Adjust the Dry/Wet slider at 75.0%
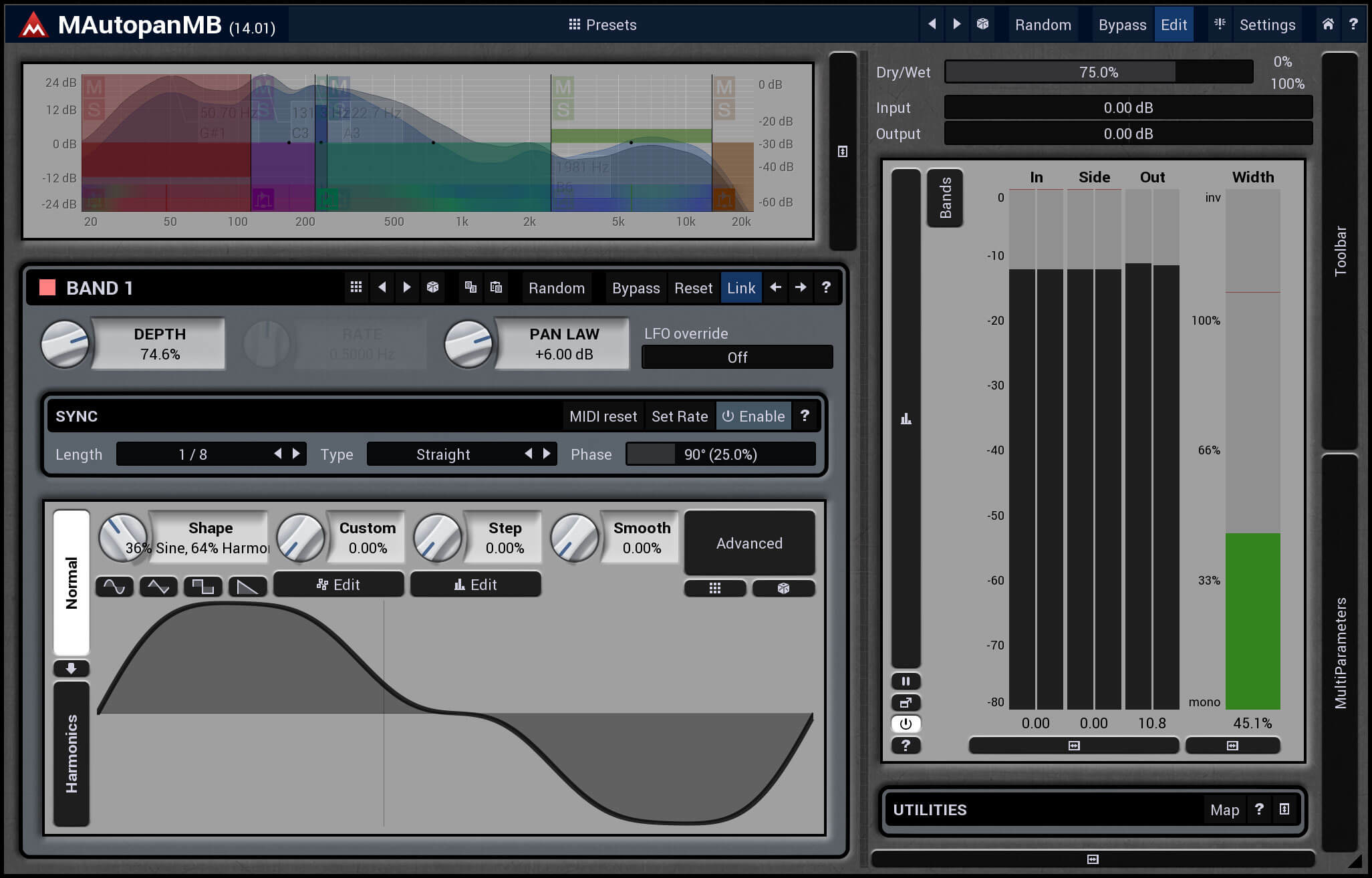The image size is (1372, 878). click(x=1099, y=72)
